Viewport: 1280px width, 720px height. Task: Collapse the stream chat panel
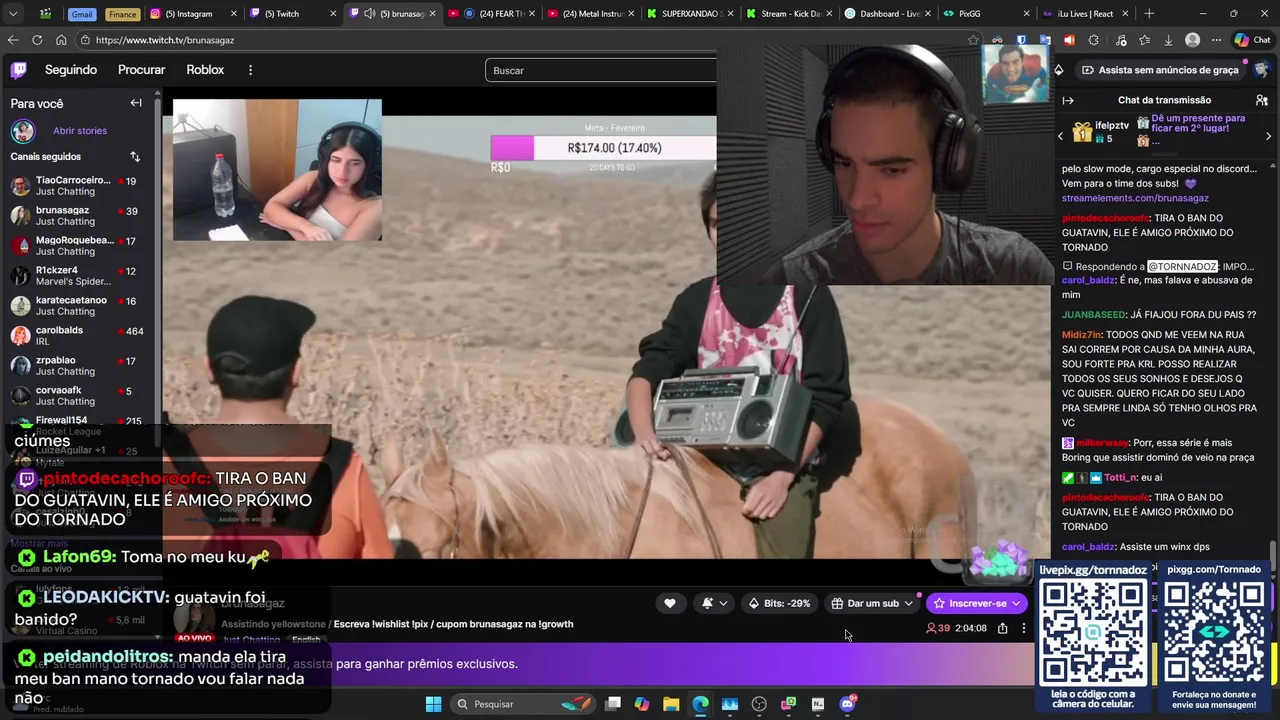[x=1068, y=100]
